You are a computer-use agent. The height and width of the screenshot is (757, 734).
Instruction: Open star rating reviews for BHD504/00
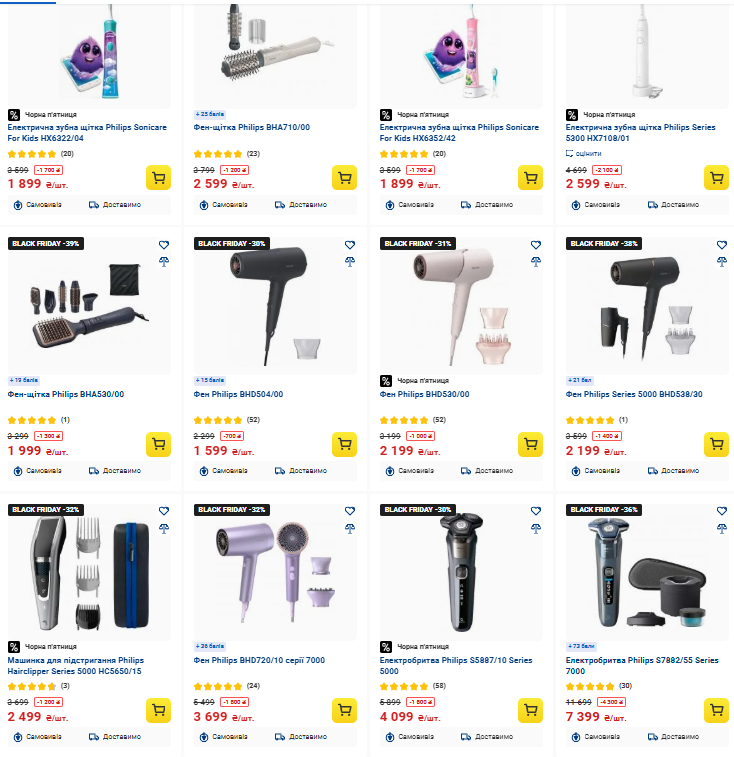tap(226, 420)
